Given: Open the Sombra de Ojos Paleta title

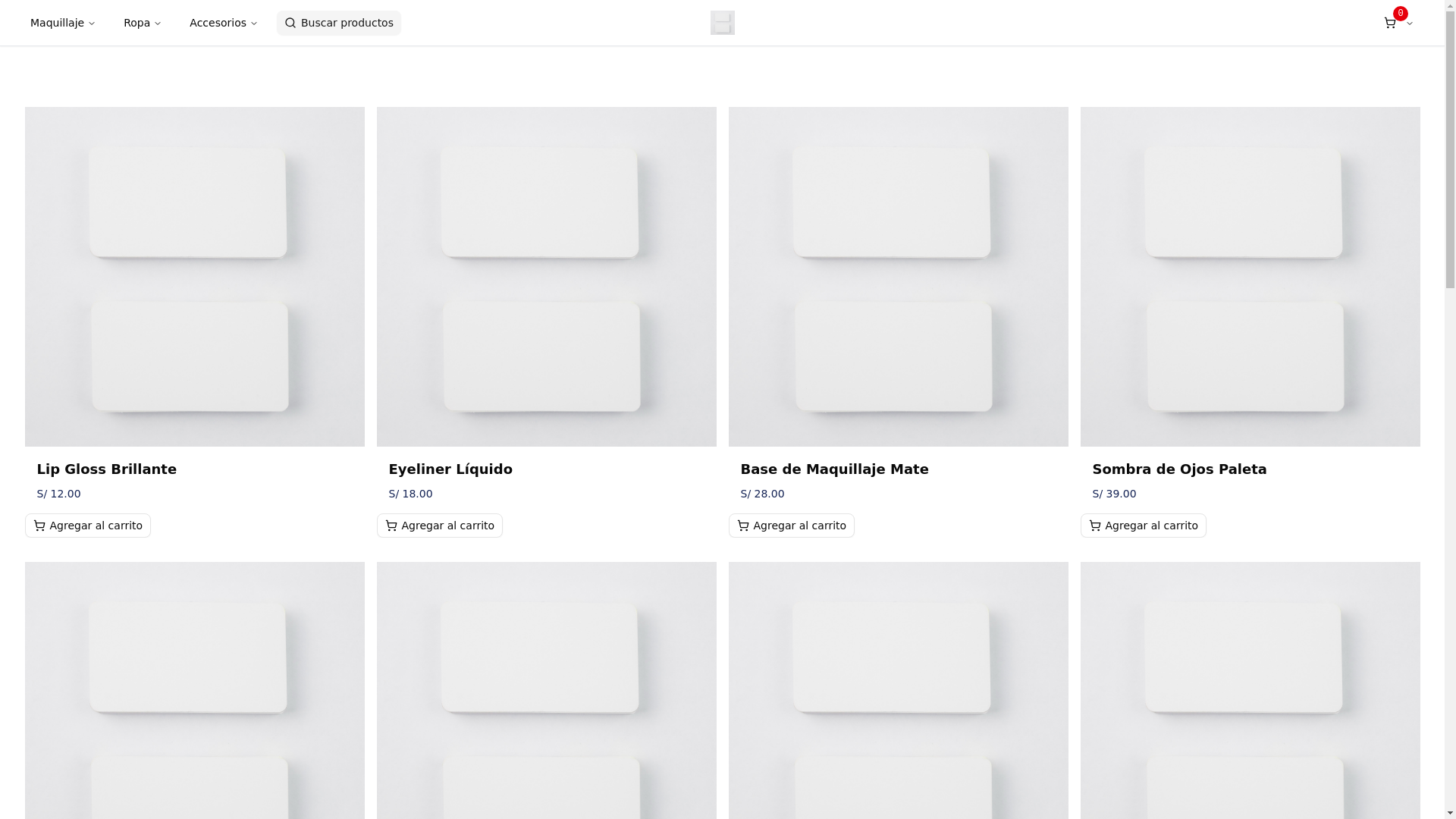Looking at the screenshot, I should (x=1179, y=469).
